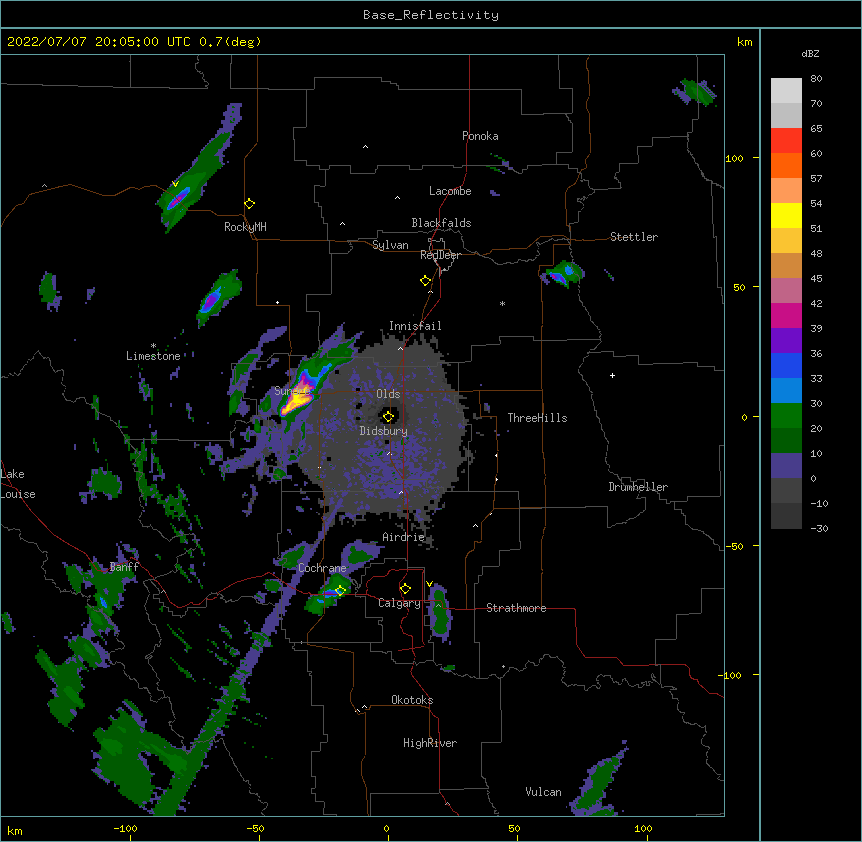The image size is (862, 842).
Task: Click the white plus marker west of Drumheller
Action: tap(612, 375)
